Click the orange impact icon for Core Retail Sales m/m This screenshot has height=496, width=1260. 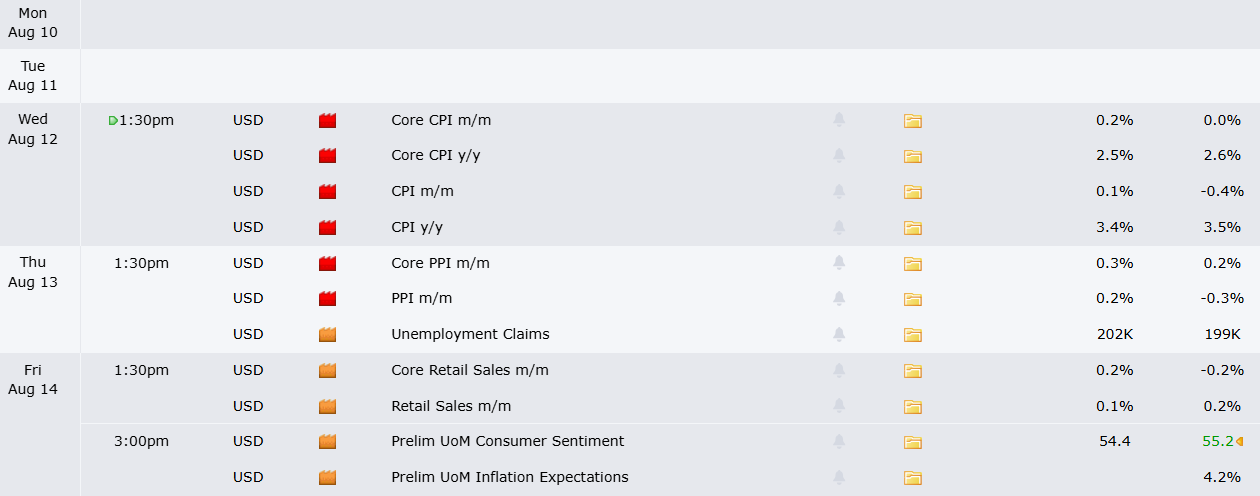click(x=327, y=371)
